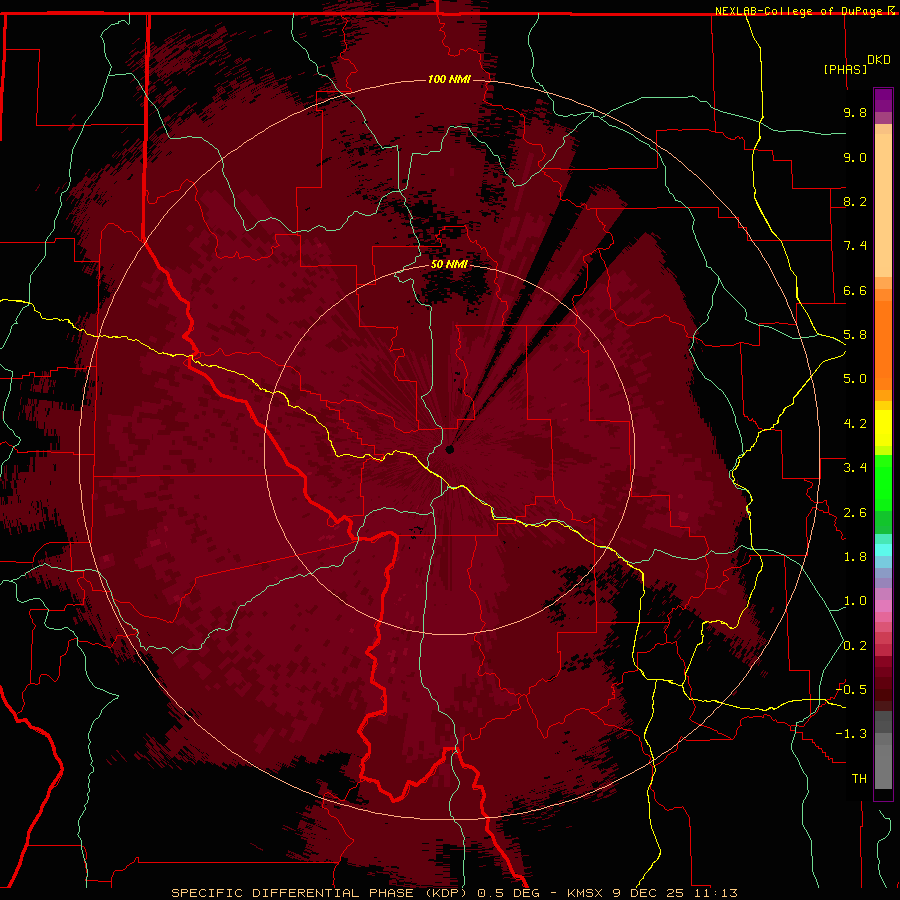Viewport: 900px width, 900px height.
Task: Click the 7.4 value on the color scale
Action: [x=855, y=246]
